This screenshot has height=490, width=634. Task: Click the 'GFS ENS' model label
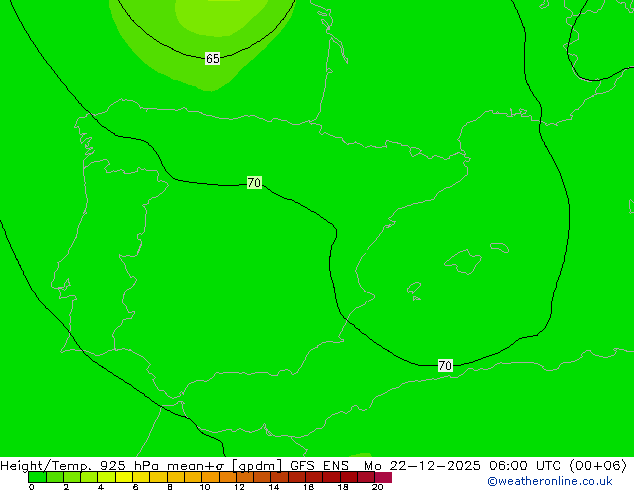(x=319, y=466)
